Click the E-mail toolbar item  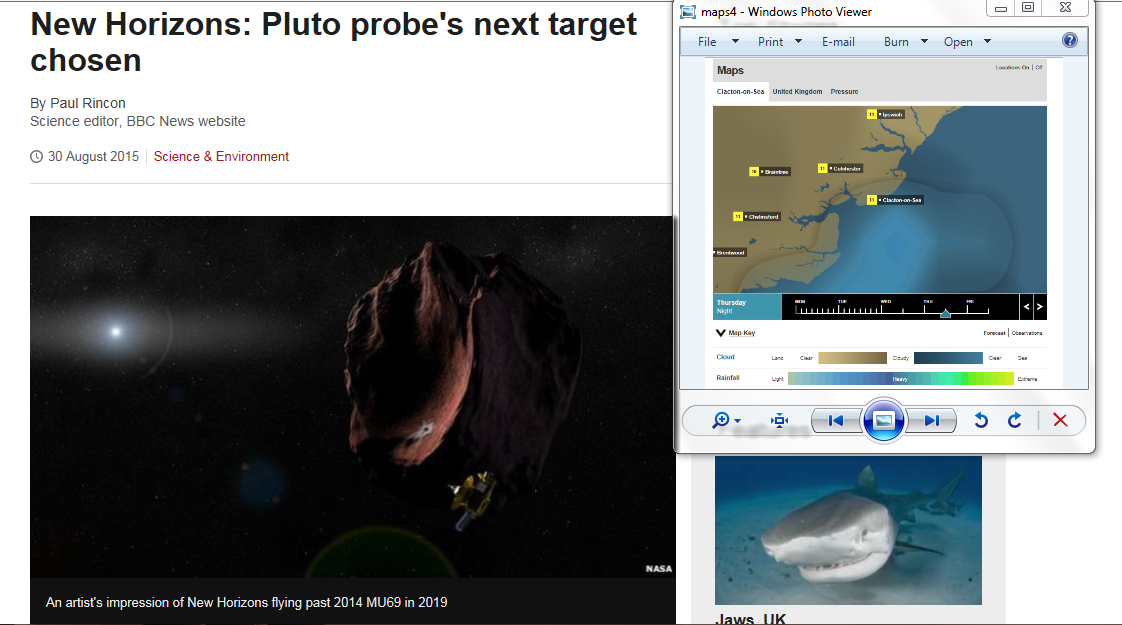[838, 42]
